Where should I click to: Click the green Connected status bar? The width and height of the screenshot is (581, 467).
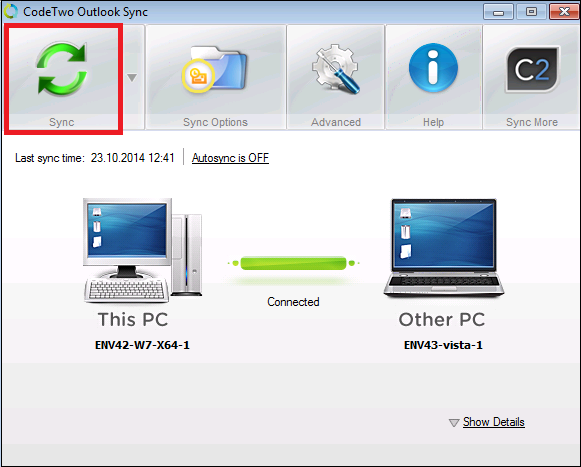(293, 263)
